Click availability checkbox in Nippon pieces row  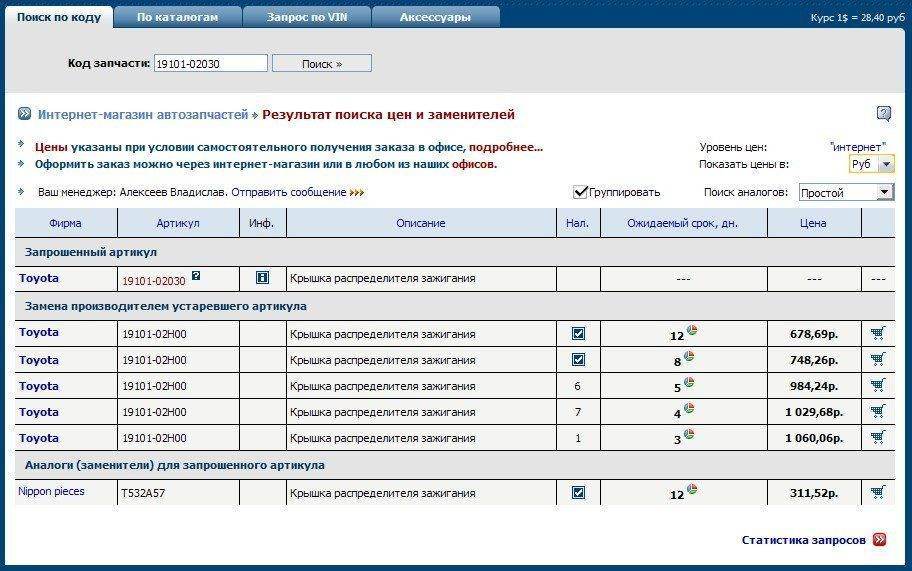(x=578, y=492)
